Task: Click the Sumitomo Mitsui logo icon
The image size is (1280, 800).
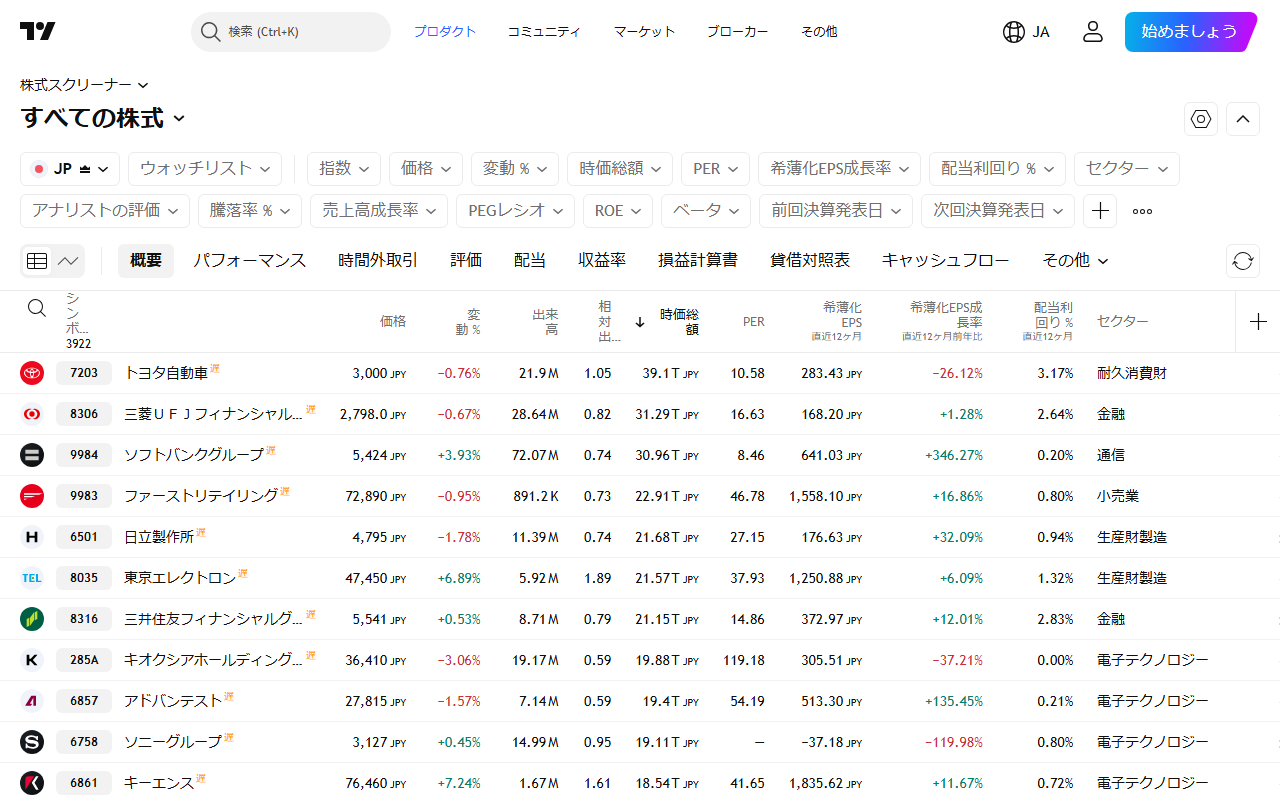Action: [x=32, y=619]
